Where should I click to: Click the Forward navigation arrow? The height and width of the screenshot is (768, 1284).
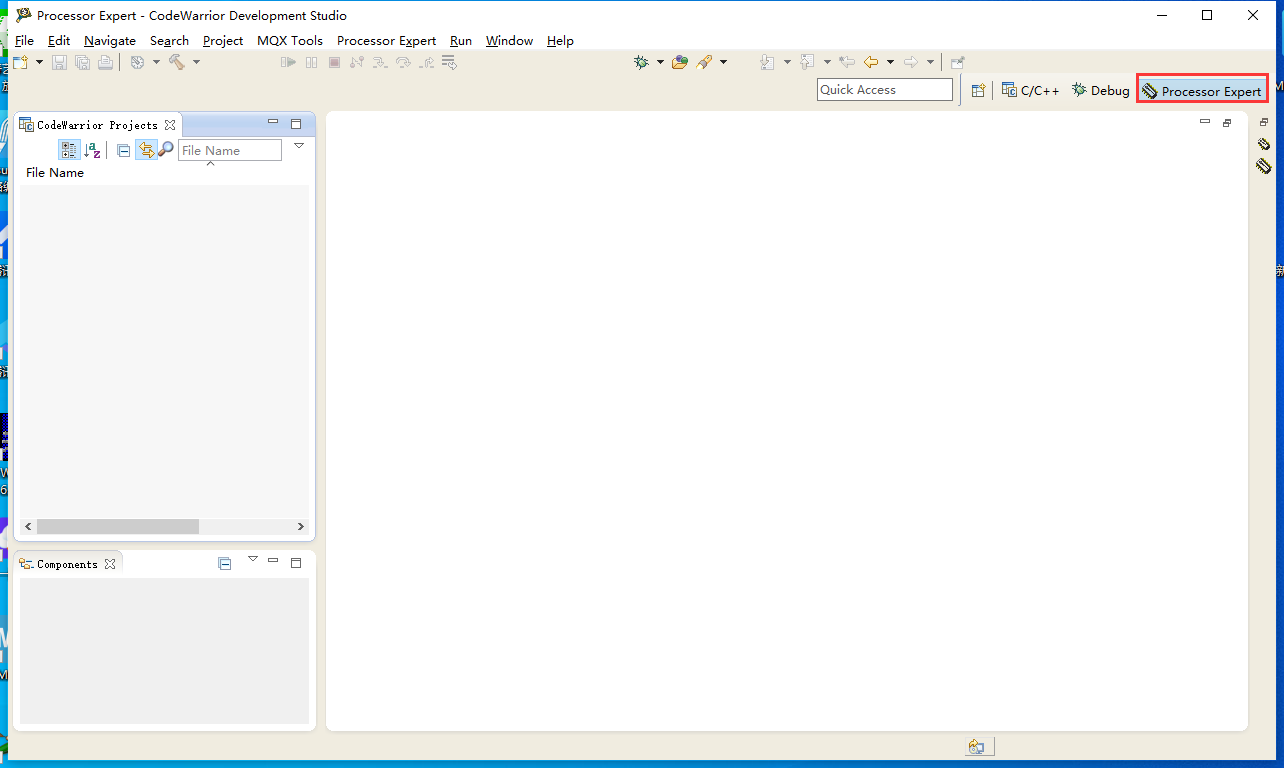[911, 62]
